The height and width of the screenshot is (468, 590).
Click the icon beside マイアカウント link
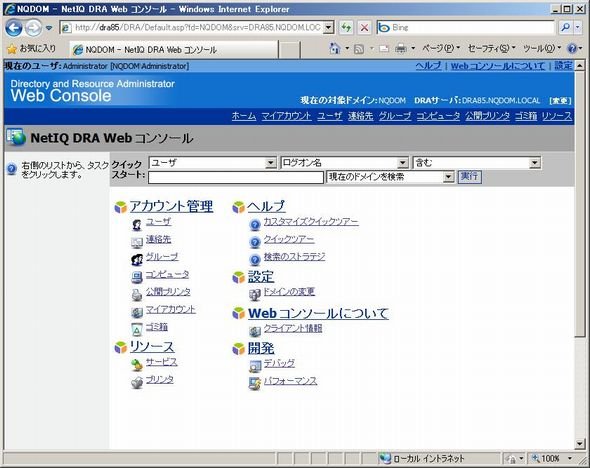[137, 312]
